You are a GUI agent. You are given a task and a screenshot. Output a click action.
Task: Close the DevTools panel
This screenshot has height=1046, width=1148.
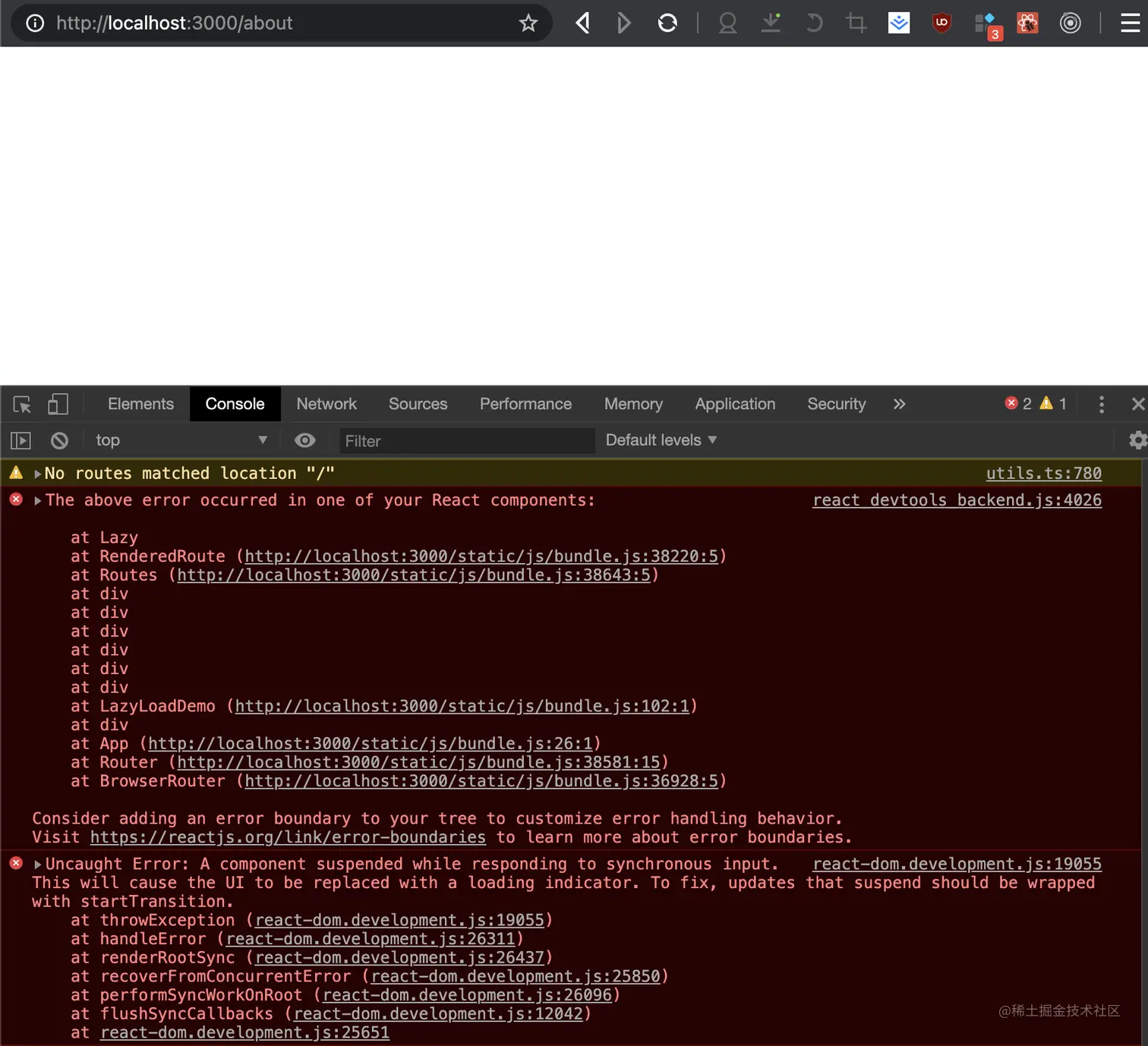1138,404
